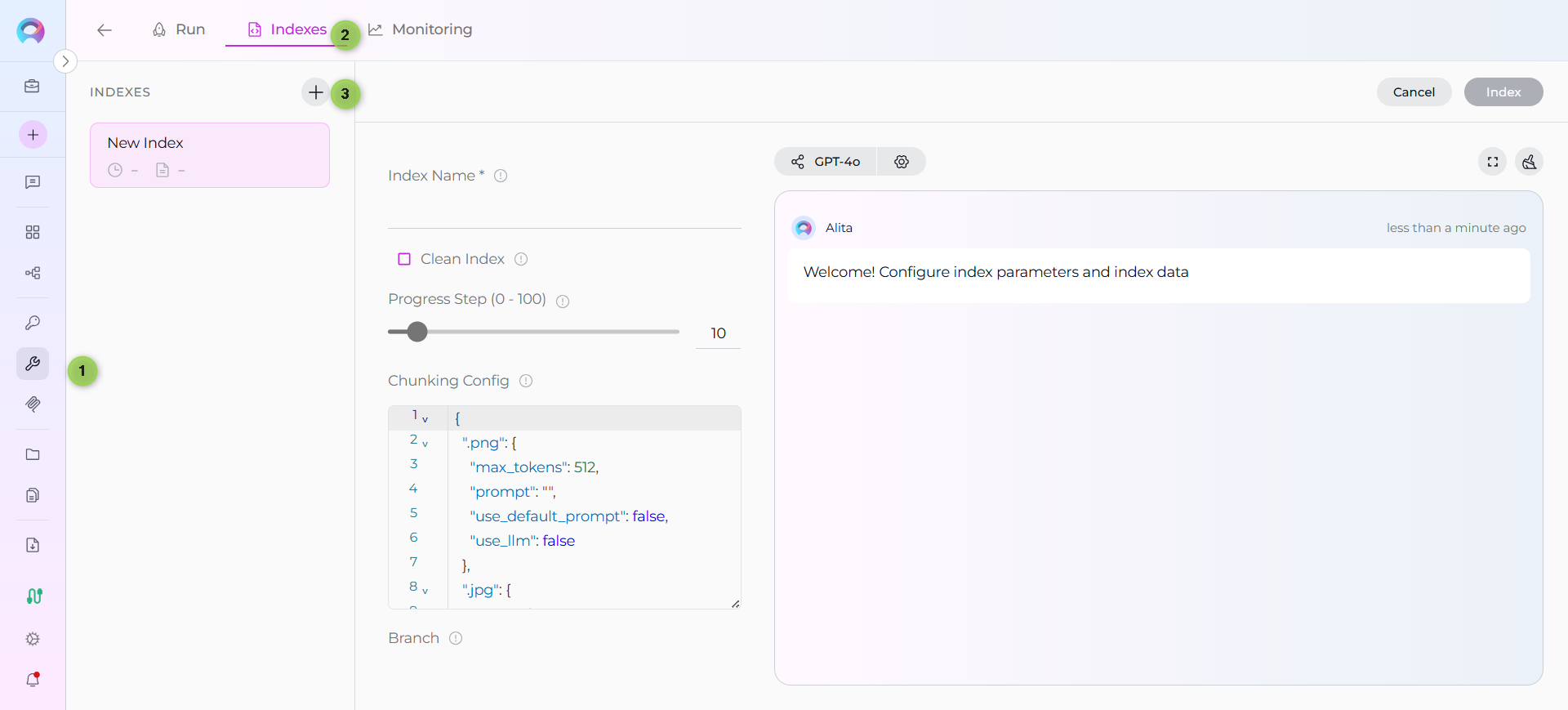The height and width of the screenshot is (710, 1568).
Task: Open model settings gear icon
Action: tap(902, 162)
